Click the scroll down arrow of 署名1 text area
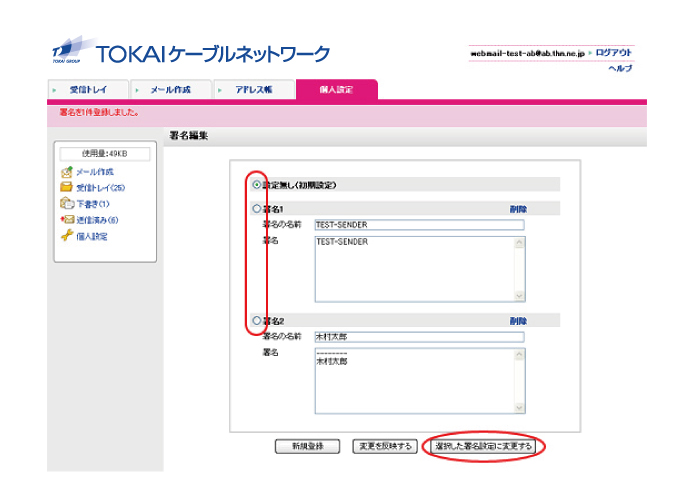The height and width of the screenshot is (494, 700). pyautogui.click(x=519, y=295)
